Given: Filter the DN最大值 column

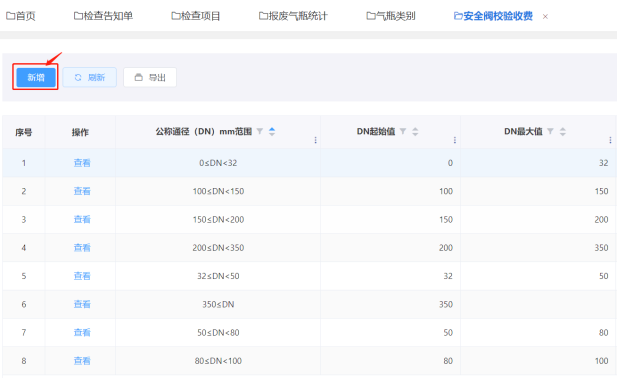Looking at the screenshot, I should tap(550, 131).
